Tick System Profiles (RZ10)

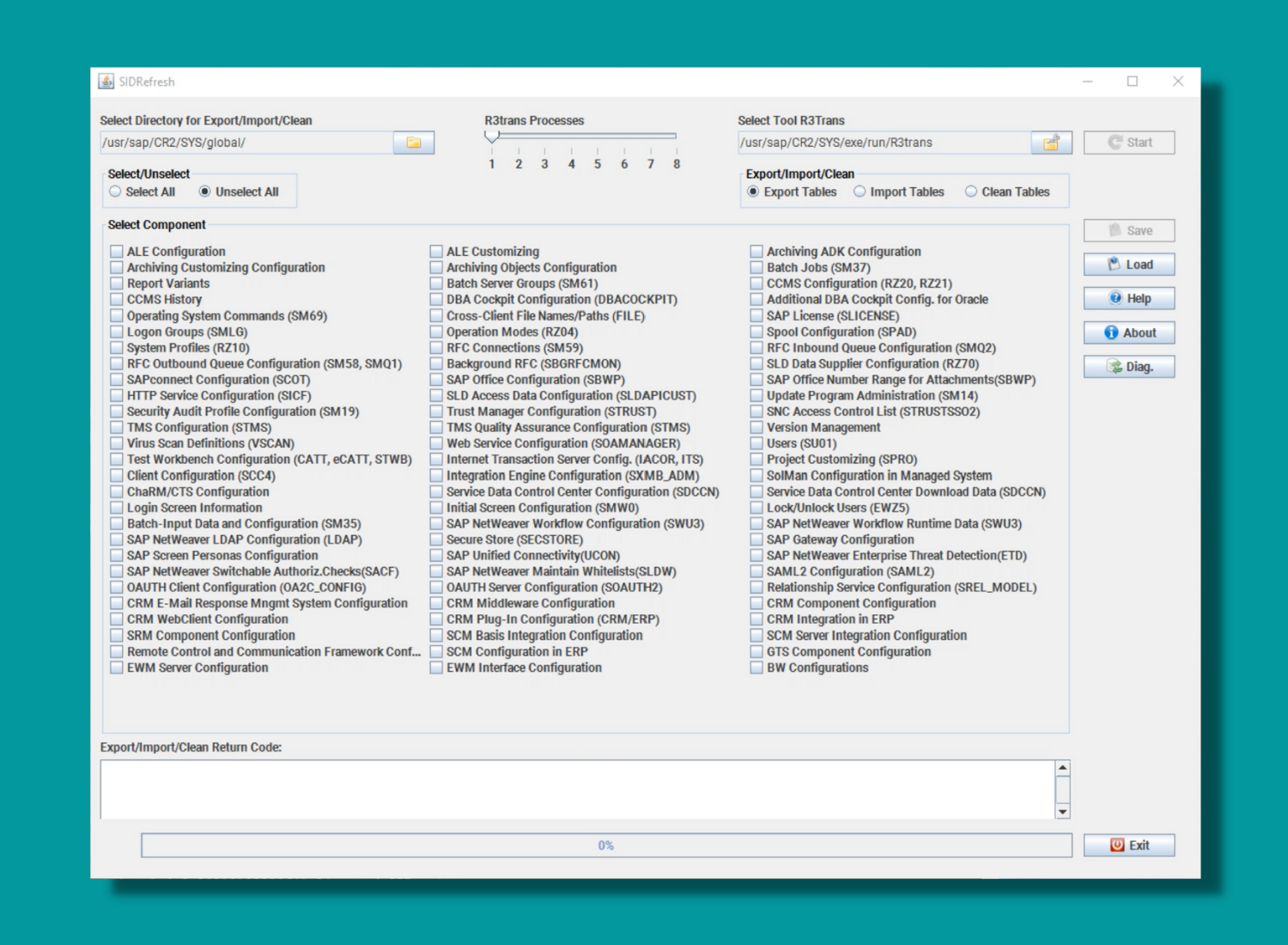[117, 348]
